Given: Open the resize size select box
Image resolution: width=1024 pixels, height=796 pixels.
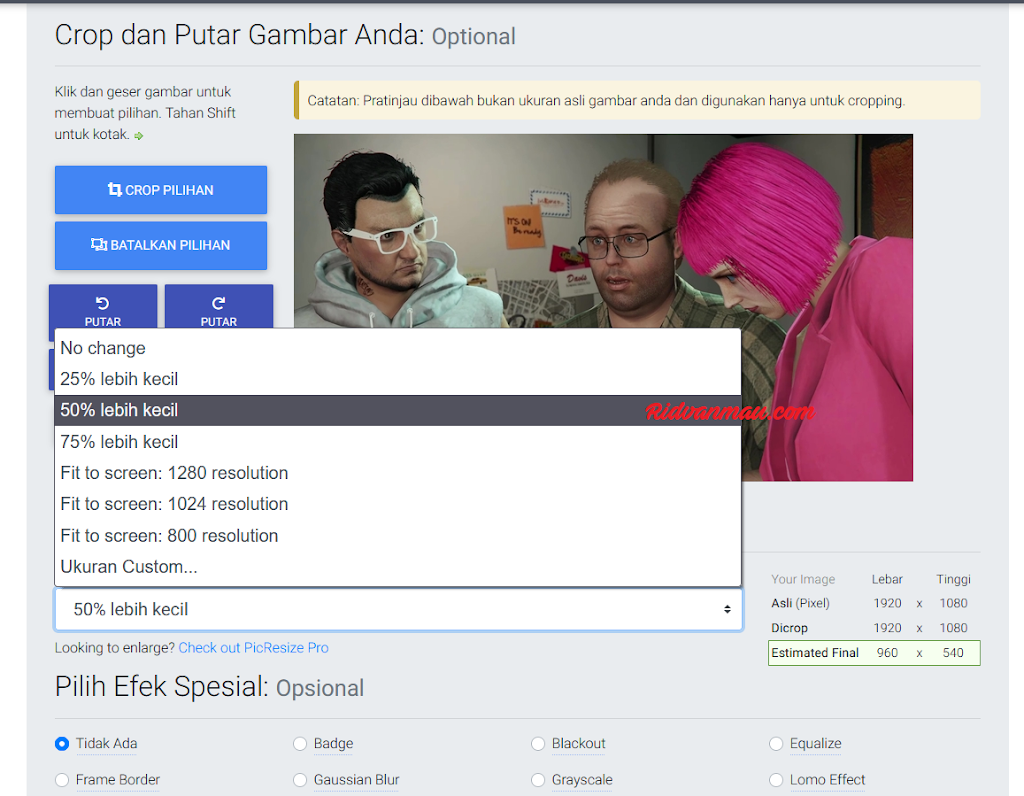Looking at the screenshot, I should (x=398, y=609).
